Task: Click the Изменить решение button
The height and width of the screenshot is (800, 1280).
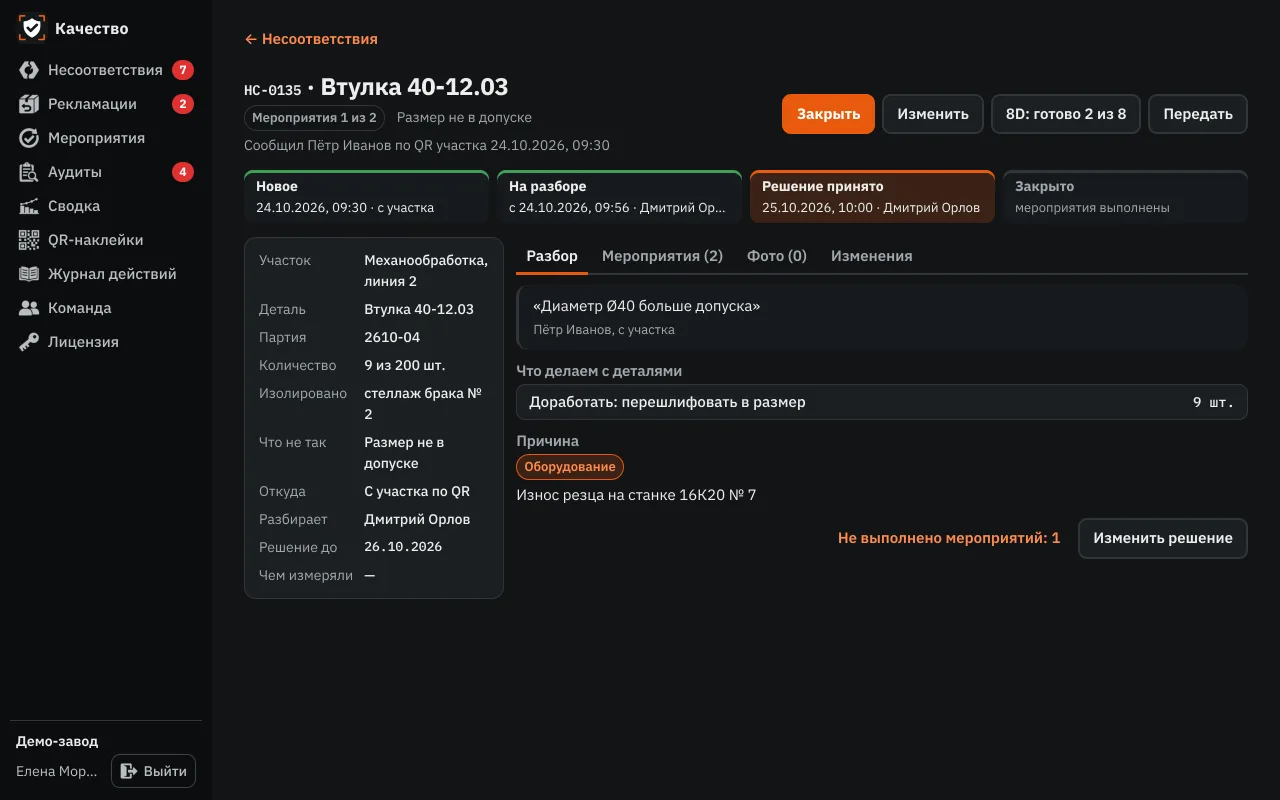Action: (1163, 538)
